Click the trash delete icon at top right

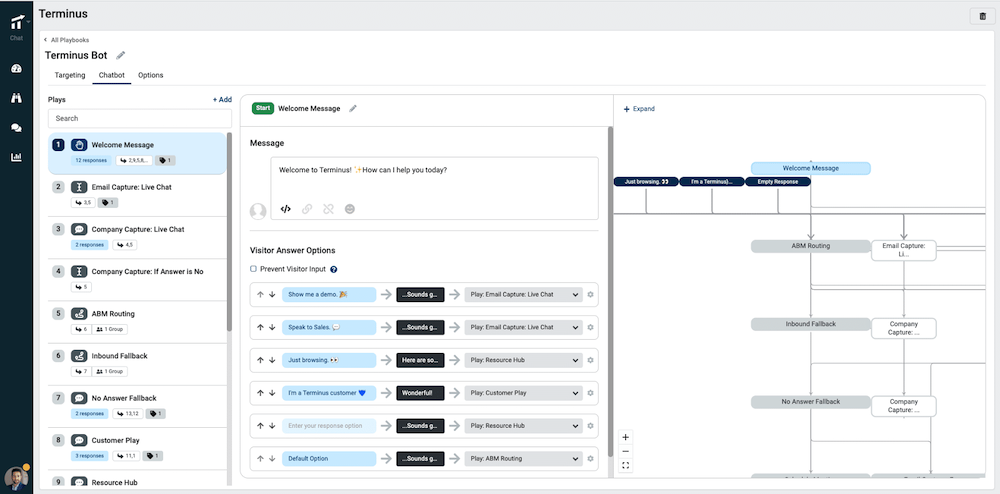point(982,16)
